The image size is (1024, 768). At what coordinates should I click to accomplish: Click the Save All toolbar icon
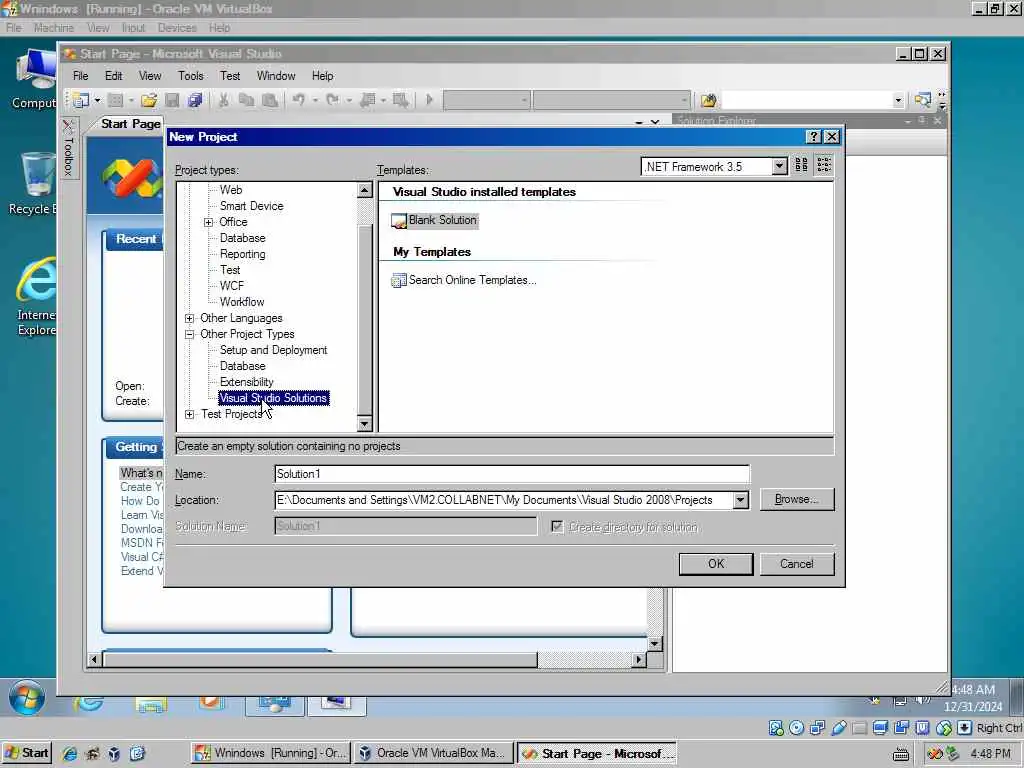195,100
